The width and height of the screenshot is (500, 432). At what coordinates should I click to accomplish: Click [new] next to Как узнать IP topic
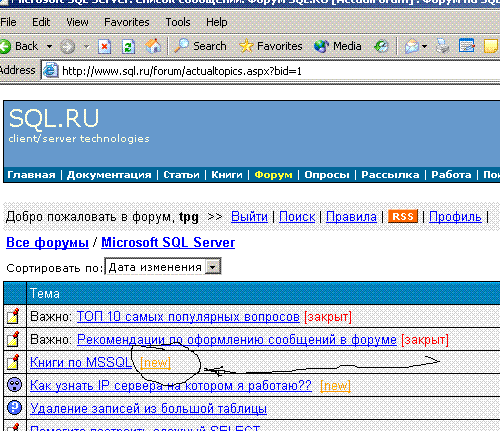[x=335, y=386]
